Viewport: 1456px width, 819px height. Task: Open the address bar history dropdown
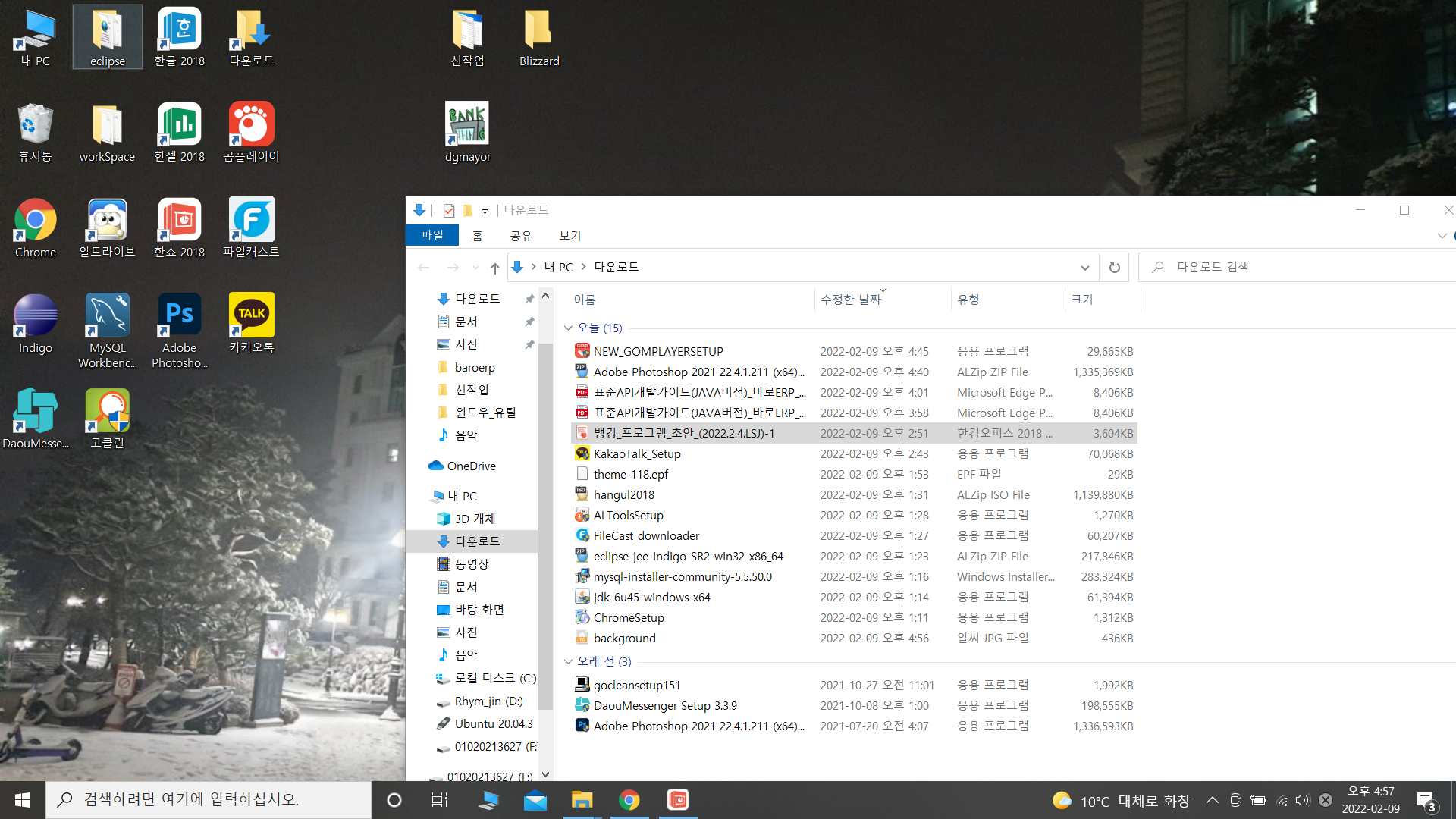tap(1084, 267)
